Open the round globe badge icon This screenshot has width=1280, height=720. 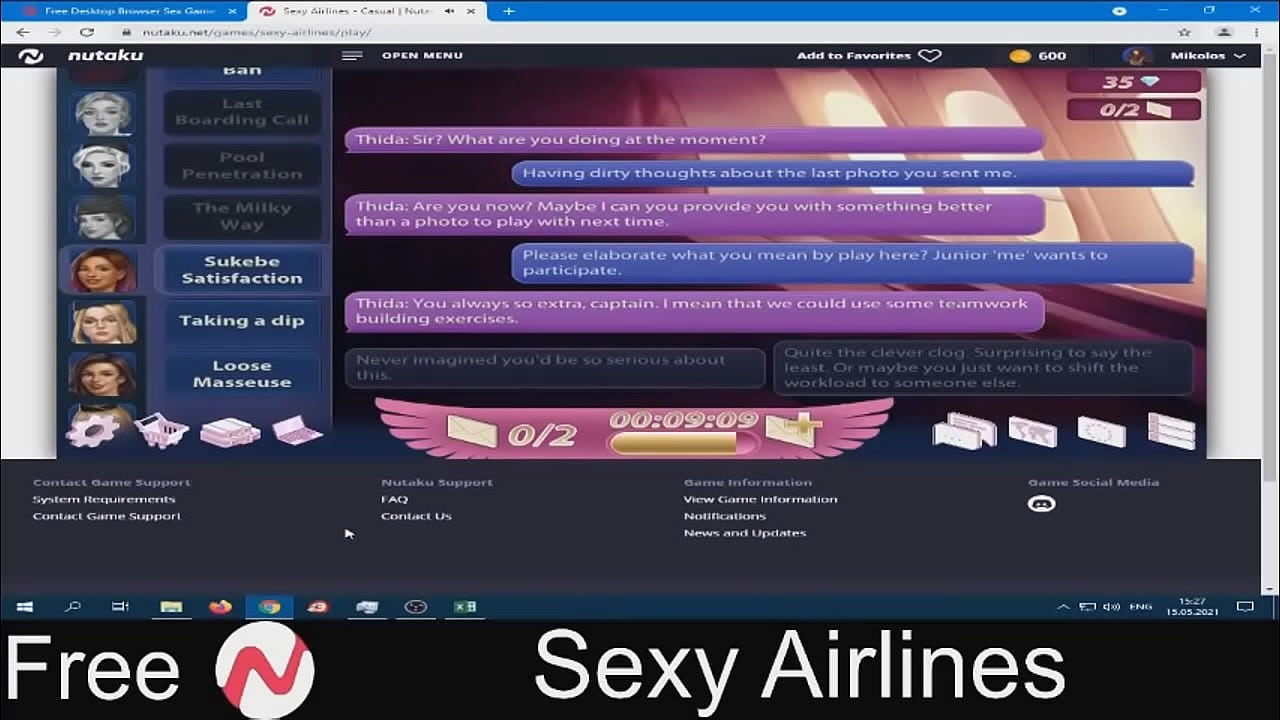click(x=1102, y=431)
